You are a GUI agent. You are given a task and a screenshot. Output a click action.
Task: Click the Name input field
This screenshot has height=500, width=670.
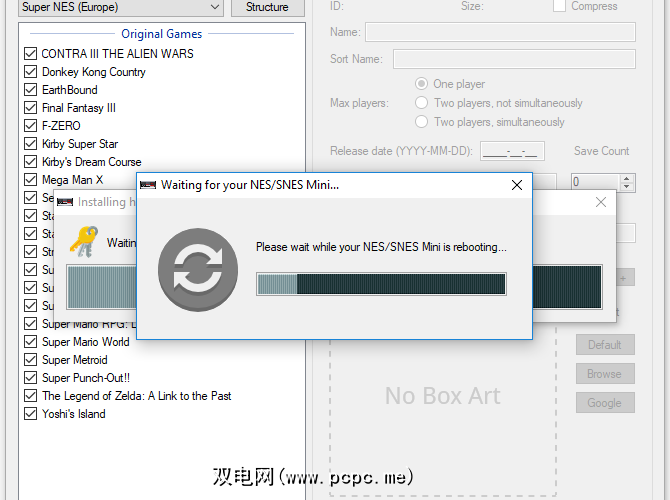click(500, 32)
